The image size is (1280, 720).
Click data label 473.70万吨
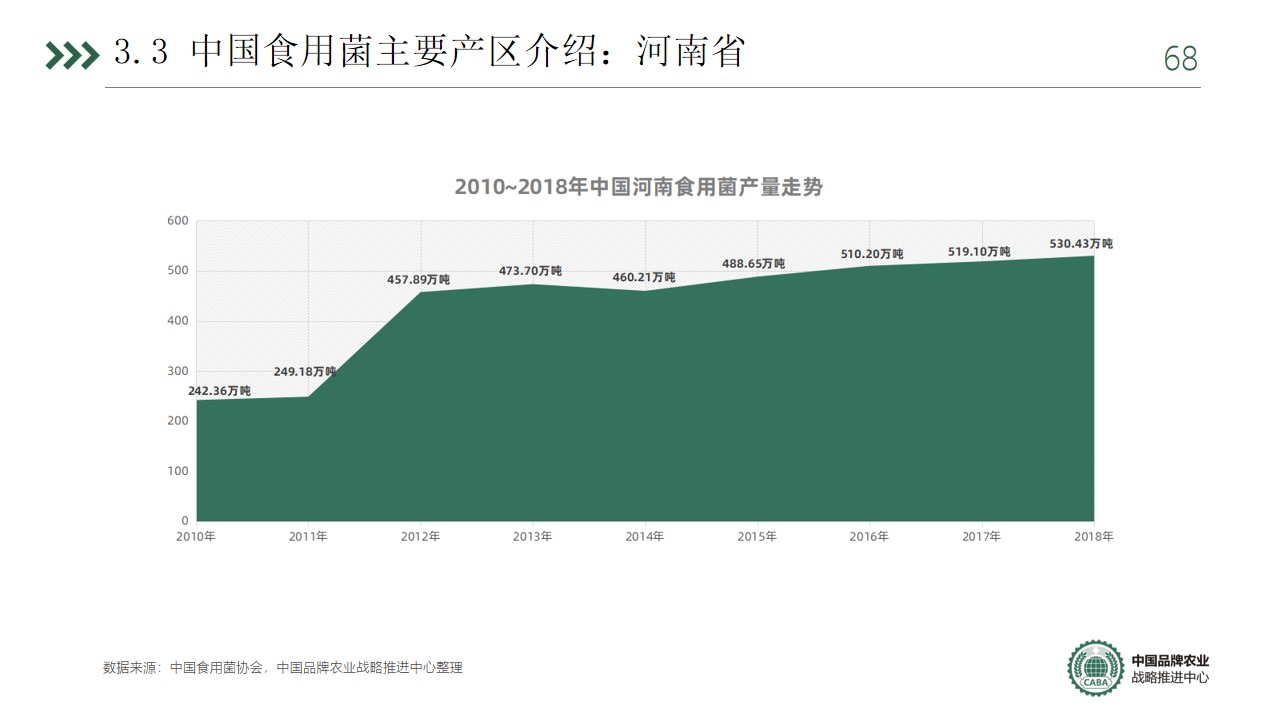click(530, 271)
